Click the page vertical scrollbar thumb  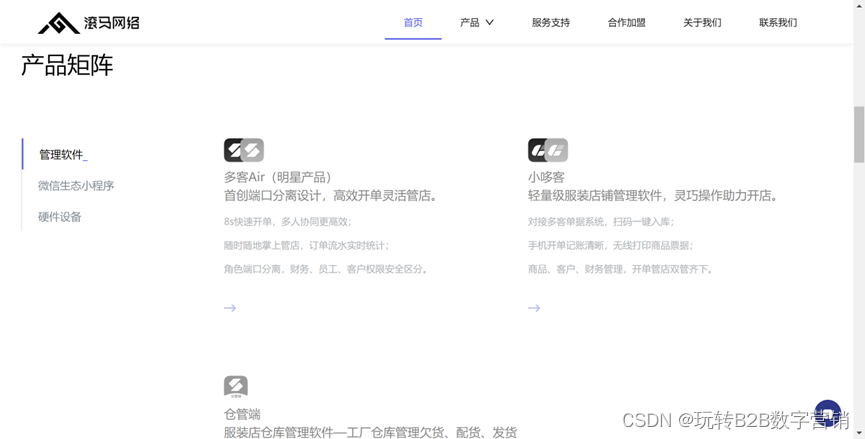(859, 134)
